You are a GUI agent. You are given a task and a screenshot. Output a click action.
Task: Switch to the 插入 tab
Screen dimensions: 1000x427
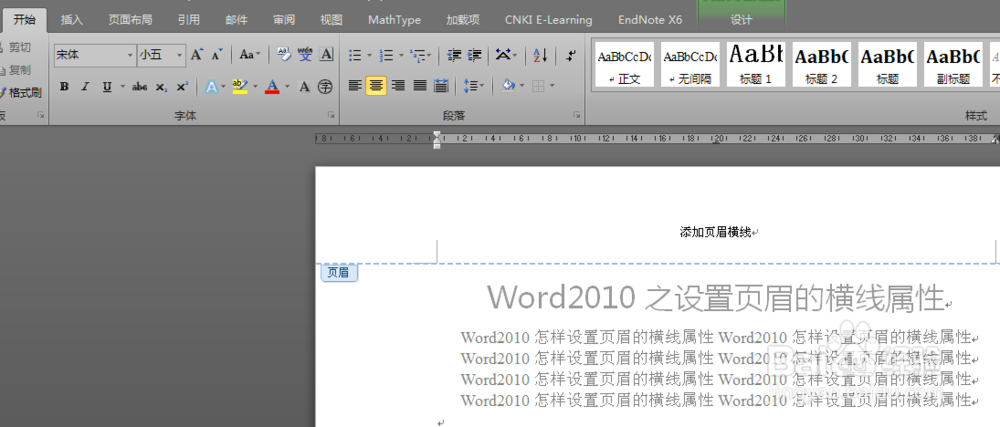pos(71,20)
